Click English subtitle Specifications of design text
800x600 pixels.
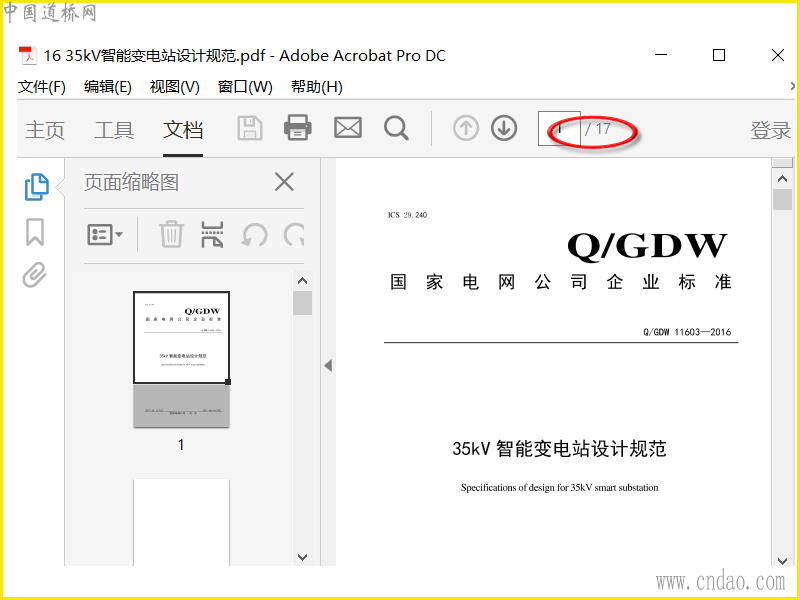pos(559,487)
